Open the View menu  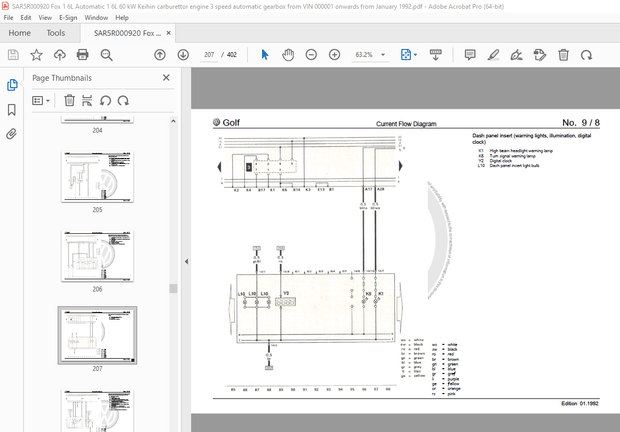pos(45,18)
